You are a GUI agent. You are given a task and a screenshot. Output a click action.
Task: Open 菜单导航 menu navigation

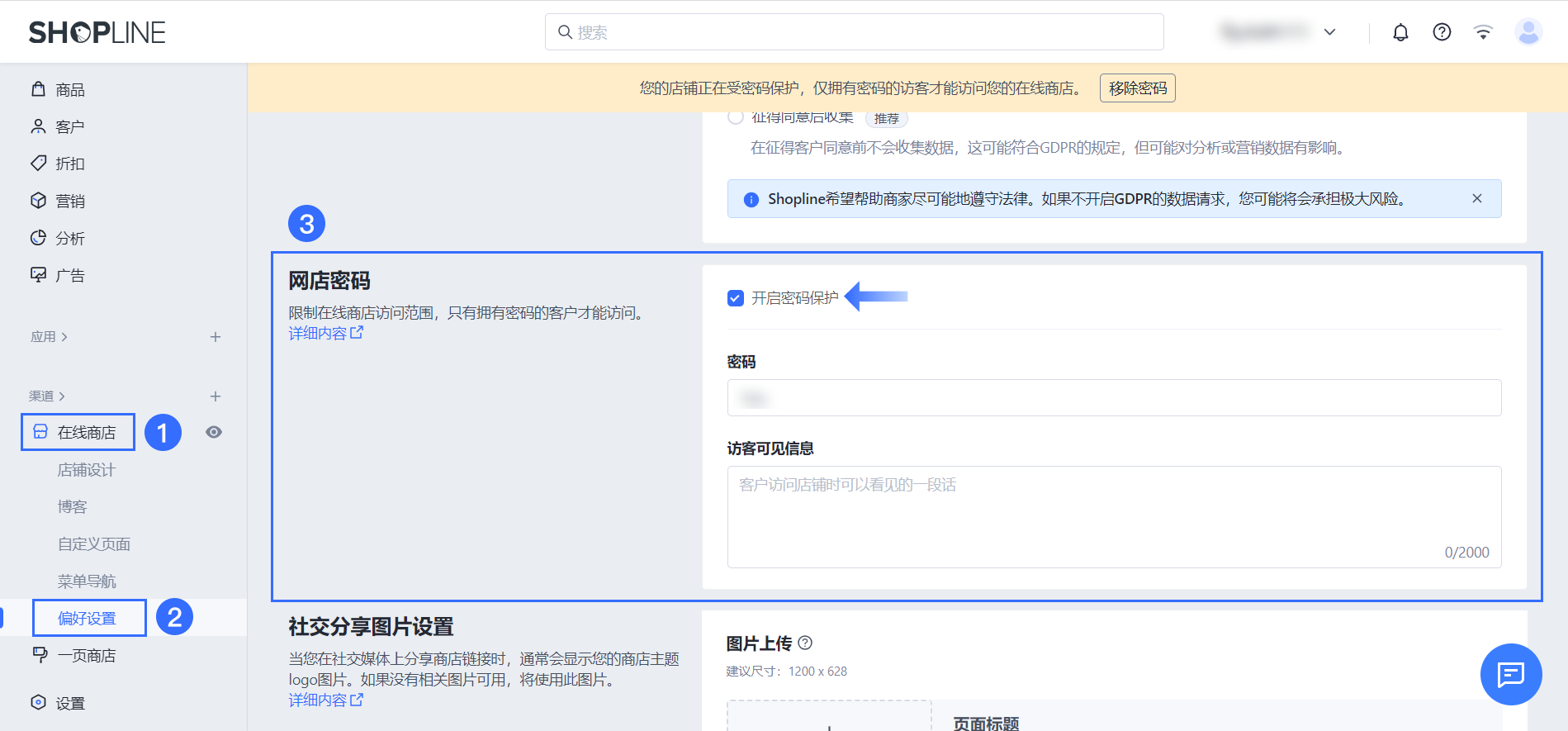(87, 581)
